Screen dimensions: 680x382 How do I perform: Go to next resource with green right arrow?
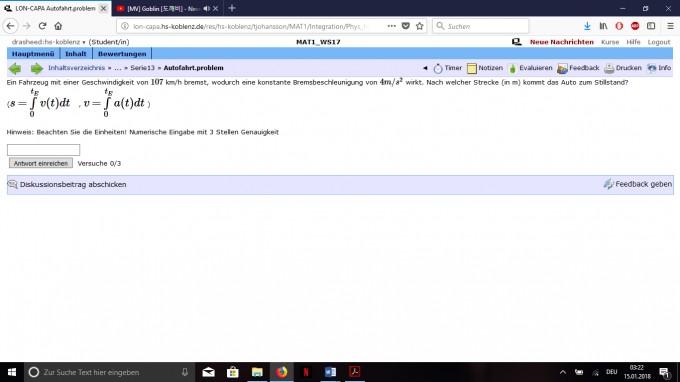coord(37,69)
